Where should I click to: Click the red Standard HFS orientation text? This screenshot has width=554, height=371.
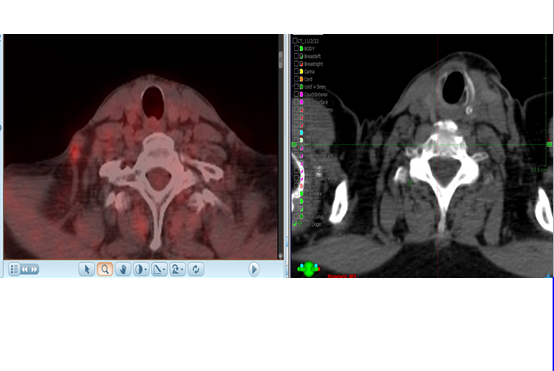pyautogui.click(x=342, y=276)
